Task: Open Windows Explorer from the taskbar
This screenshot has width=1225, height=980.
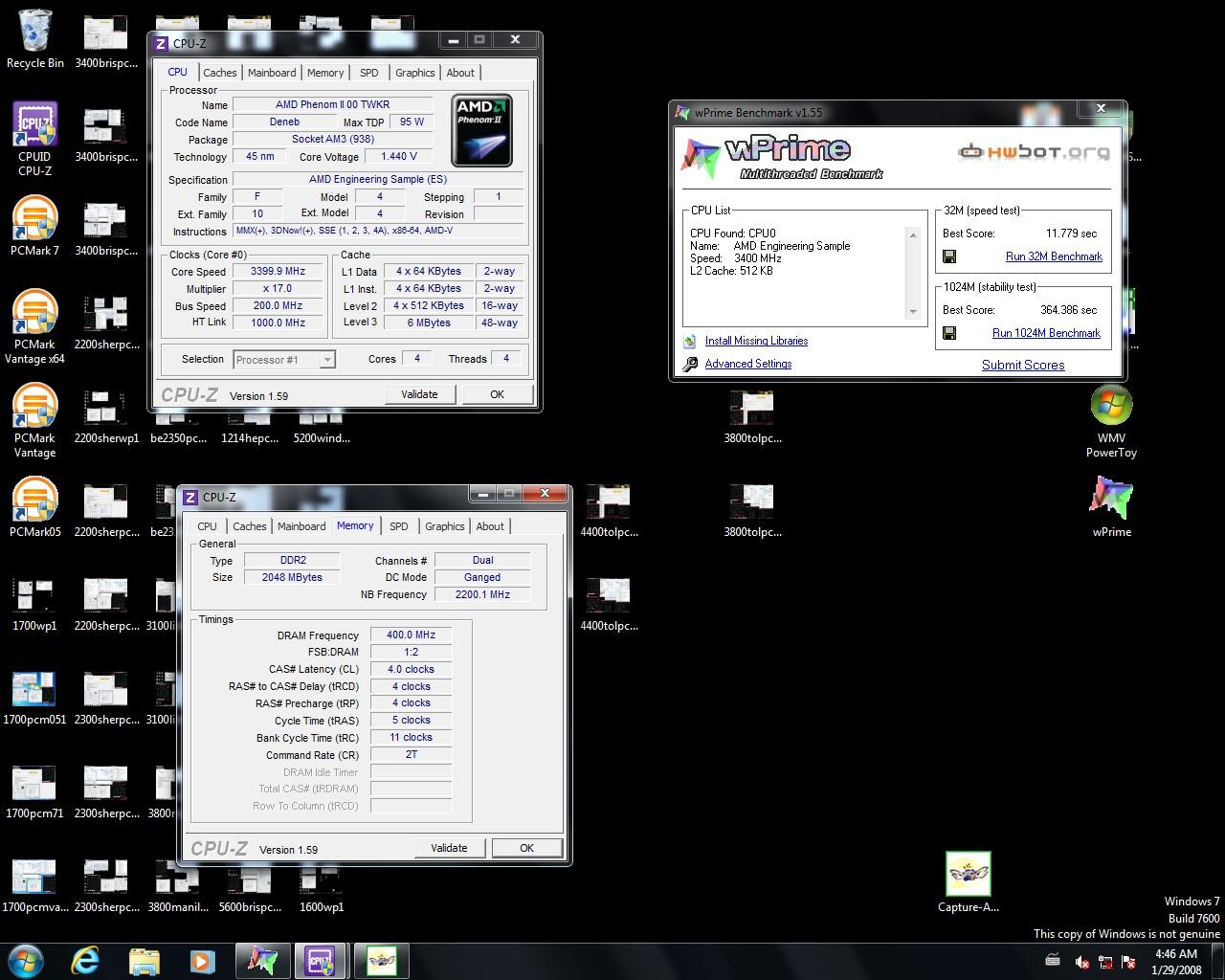Action: coord(144,960)
